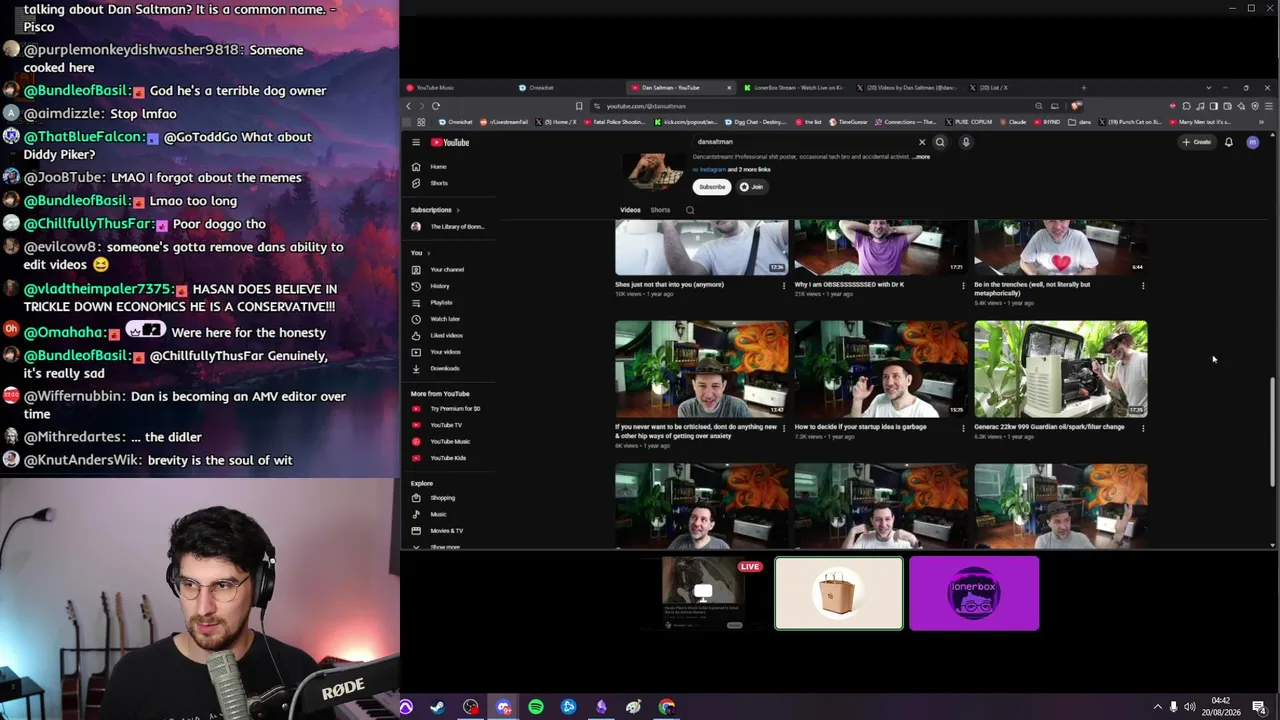Open Your videos in the sidebar
This screenshot has width=1280, height=720.
tap(447, 352)
